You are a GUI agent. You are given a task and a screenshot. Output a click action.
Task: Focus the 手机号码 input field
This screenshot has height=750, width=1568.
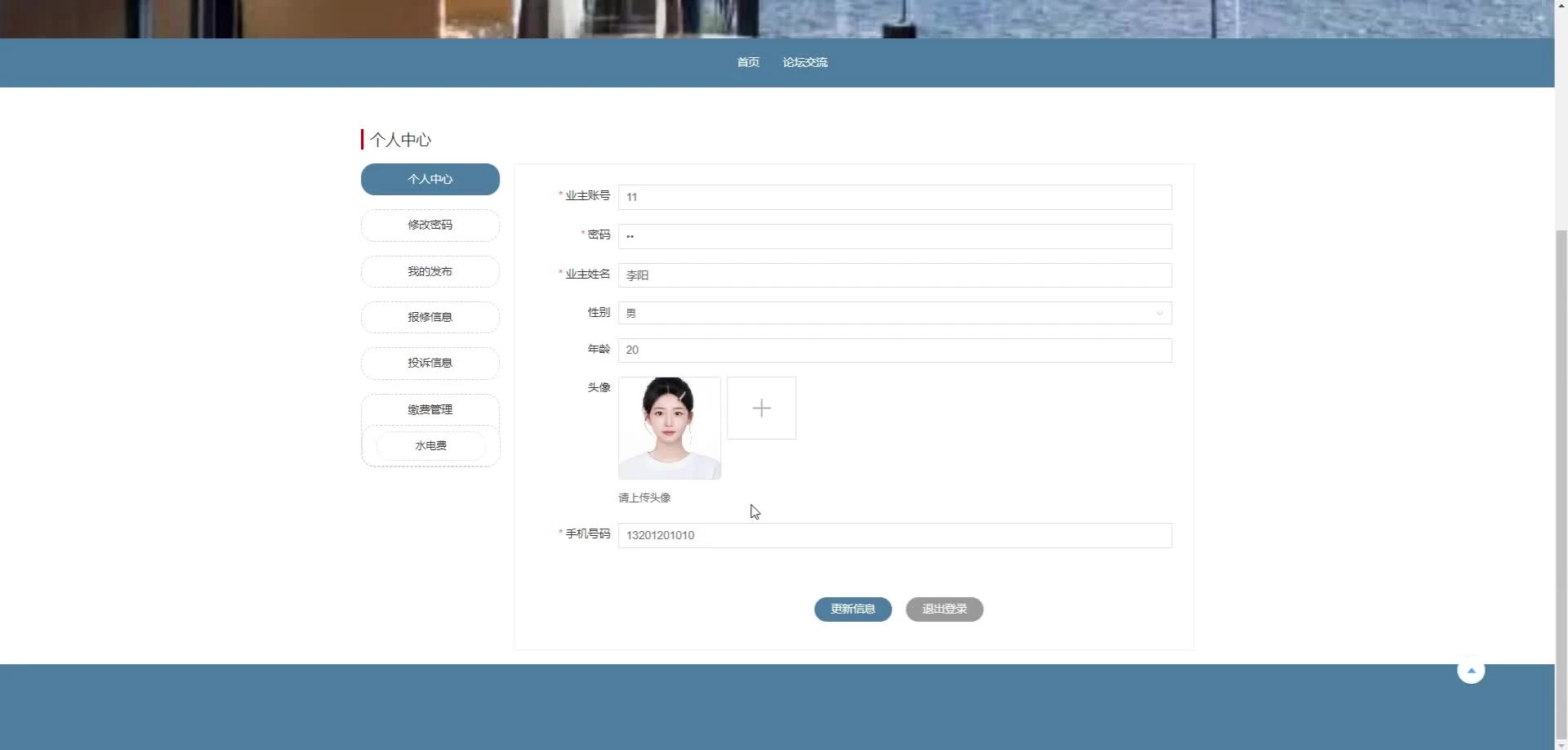pyautogui.click(x=895, y=535)
